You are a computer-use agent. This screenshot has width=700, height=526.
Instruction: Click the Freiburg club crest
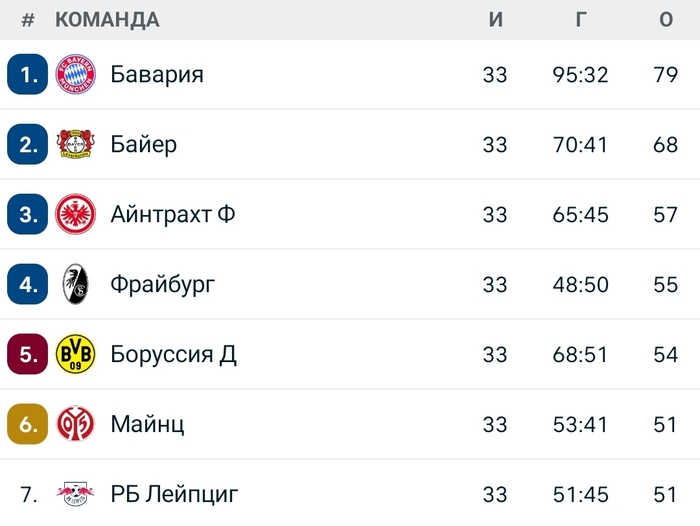[x=75, y=284]
